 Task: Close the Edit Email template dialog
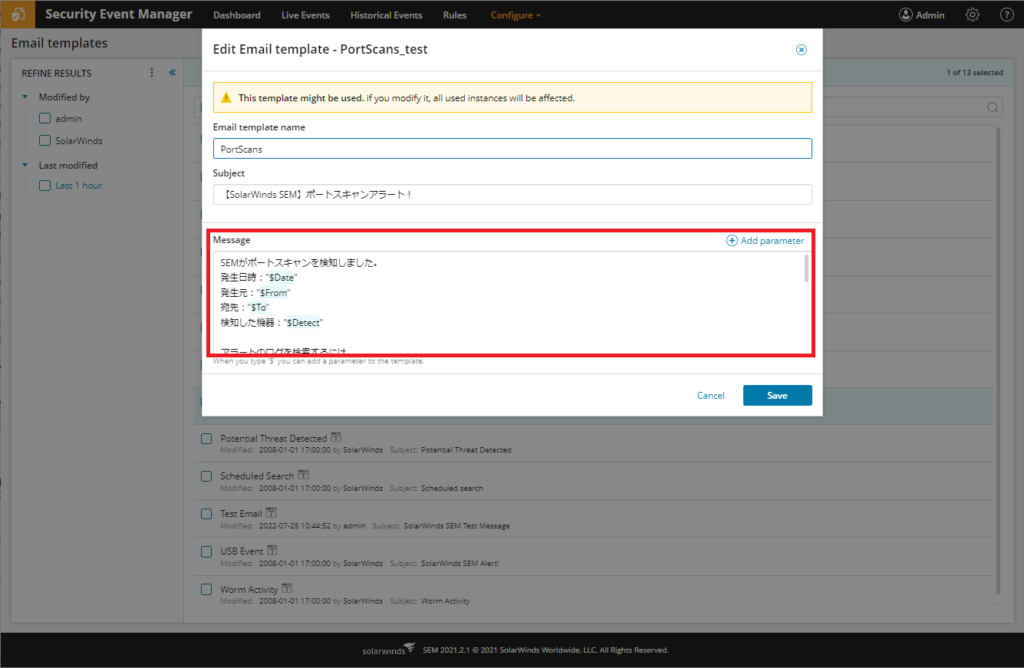pyautogui.click(x=801, y=50)
